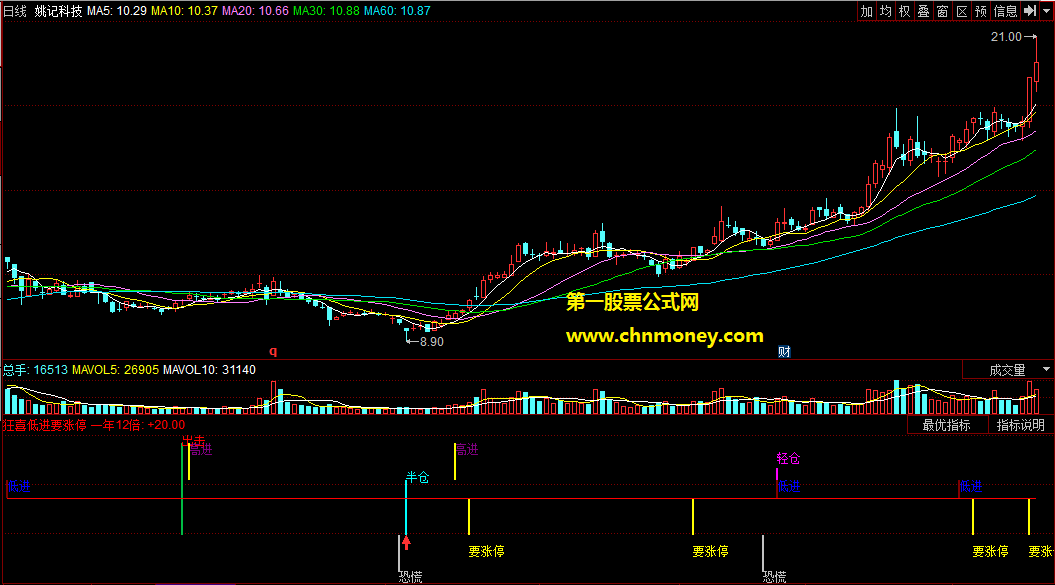Click the 权 adjustment button
The height and width of the screenshot is (585, 1055).
pos(904,11)
